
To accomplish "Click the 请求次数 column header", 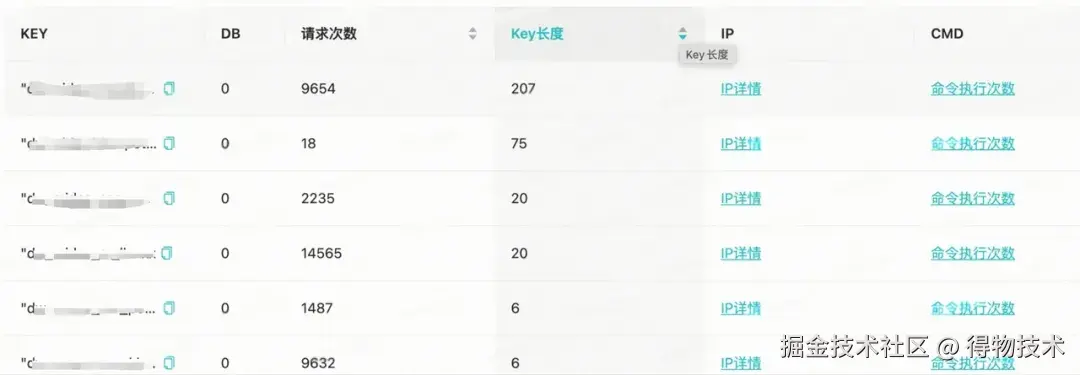I will coord(329,34).
